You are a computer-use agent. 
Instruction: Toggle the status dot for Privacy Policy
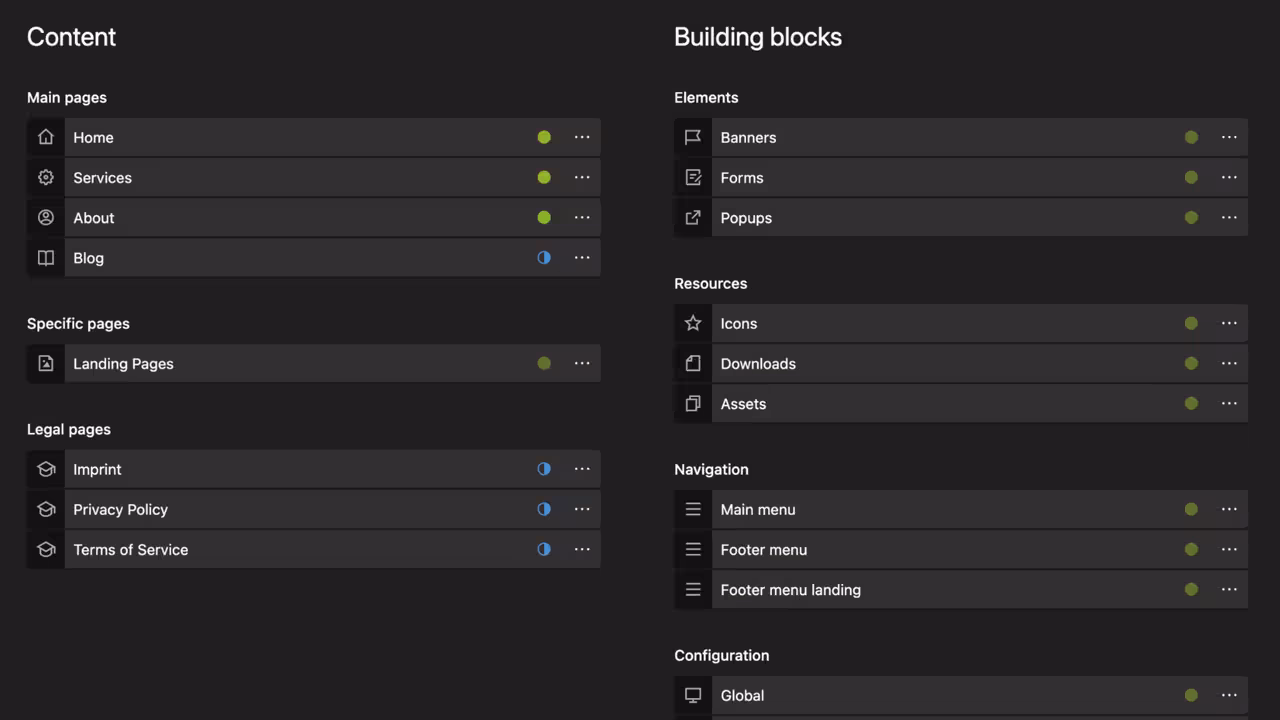tap(544, 509)
